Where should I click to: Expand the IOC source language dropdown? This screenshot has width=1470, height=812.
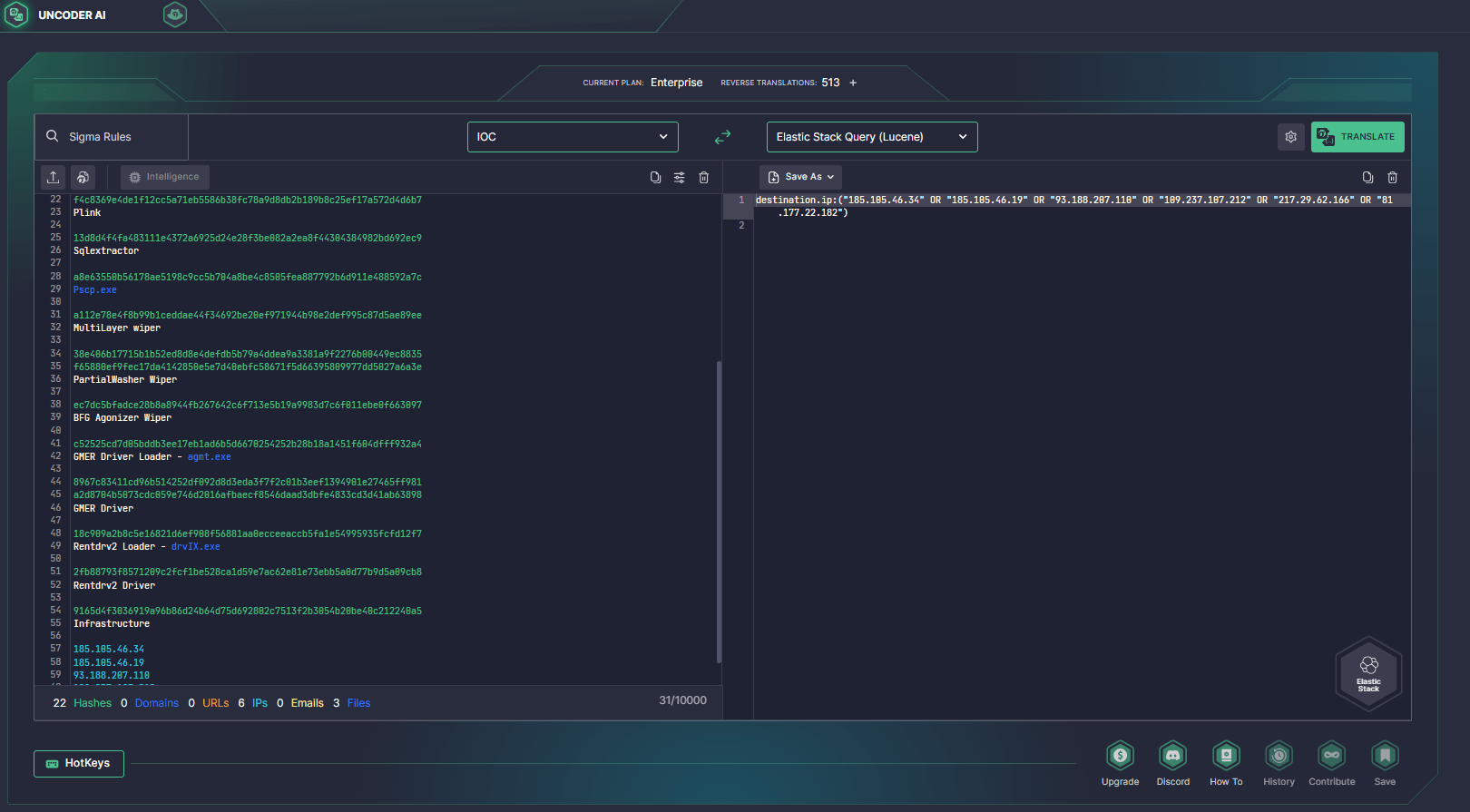[573, 137]
